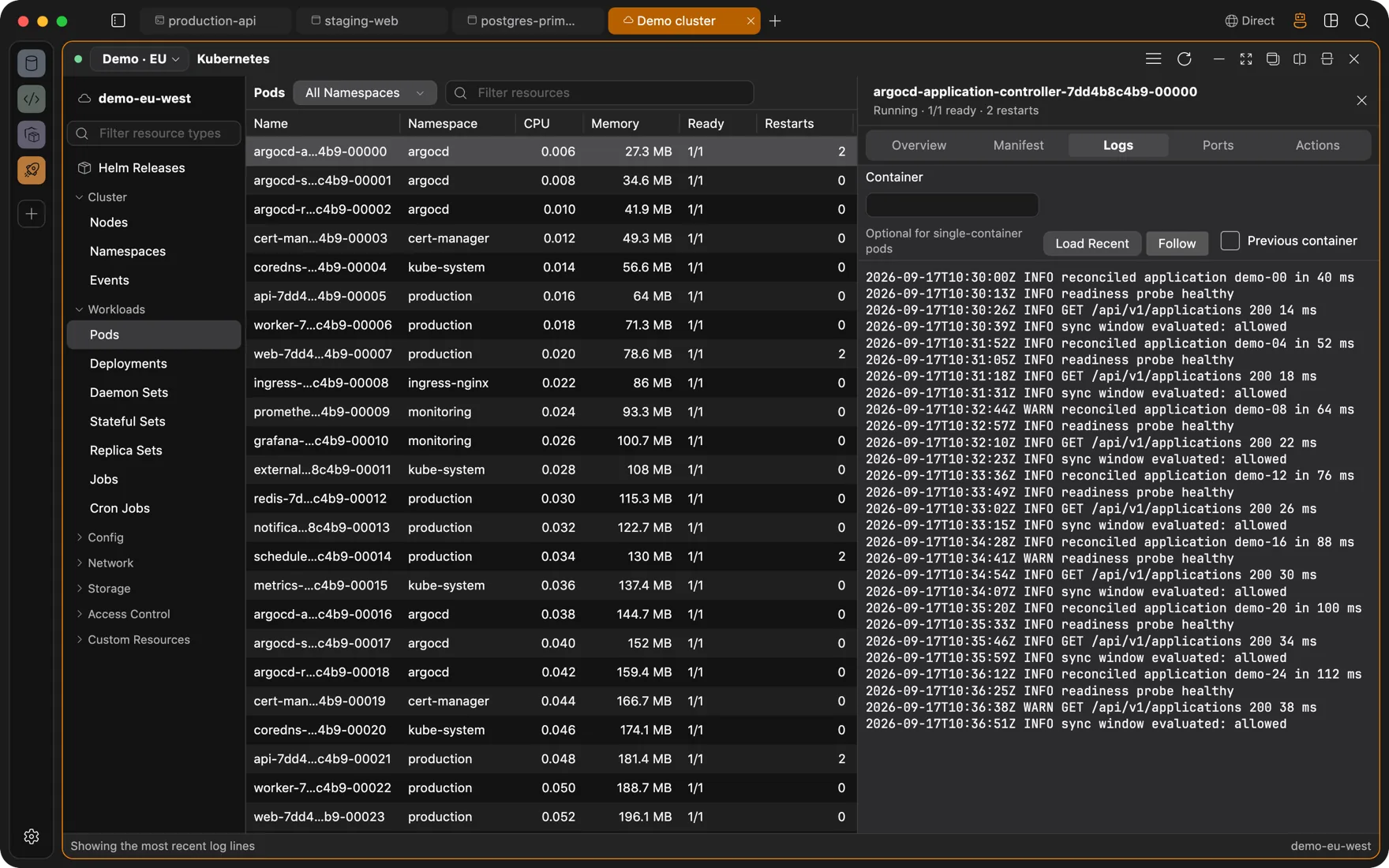Switch to the production-api tab
Viewport: 1389px width, 868px height.
[215, 21]
